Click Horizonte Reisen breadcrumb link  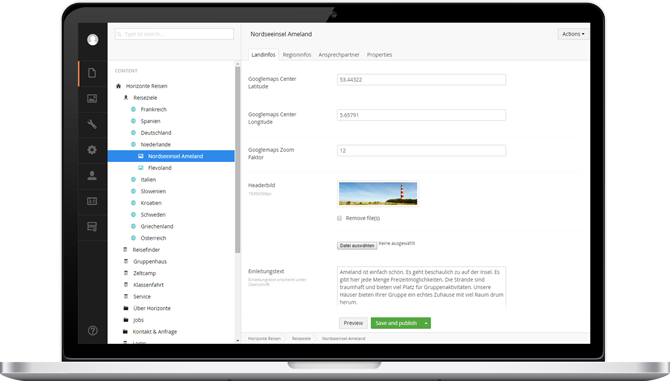264,338
